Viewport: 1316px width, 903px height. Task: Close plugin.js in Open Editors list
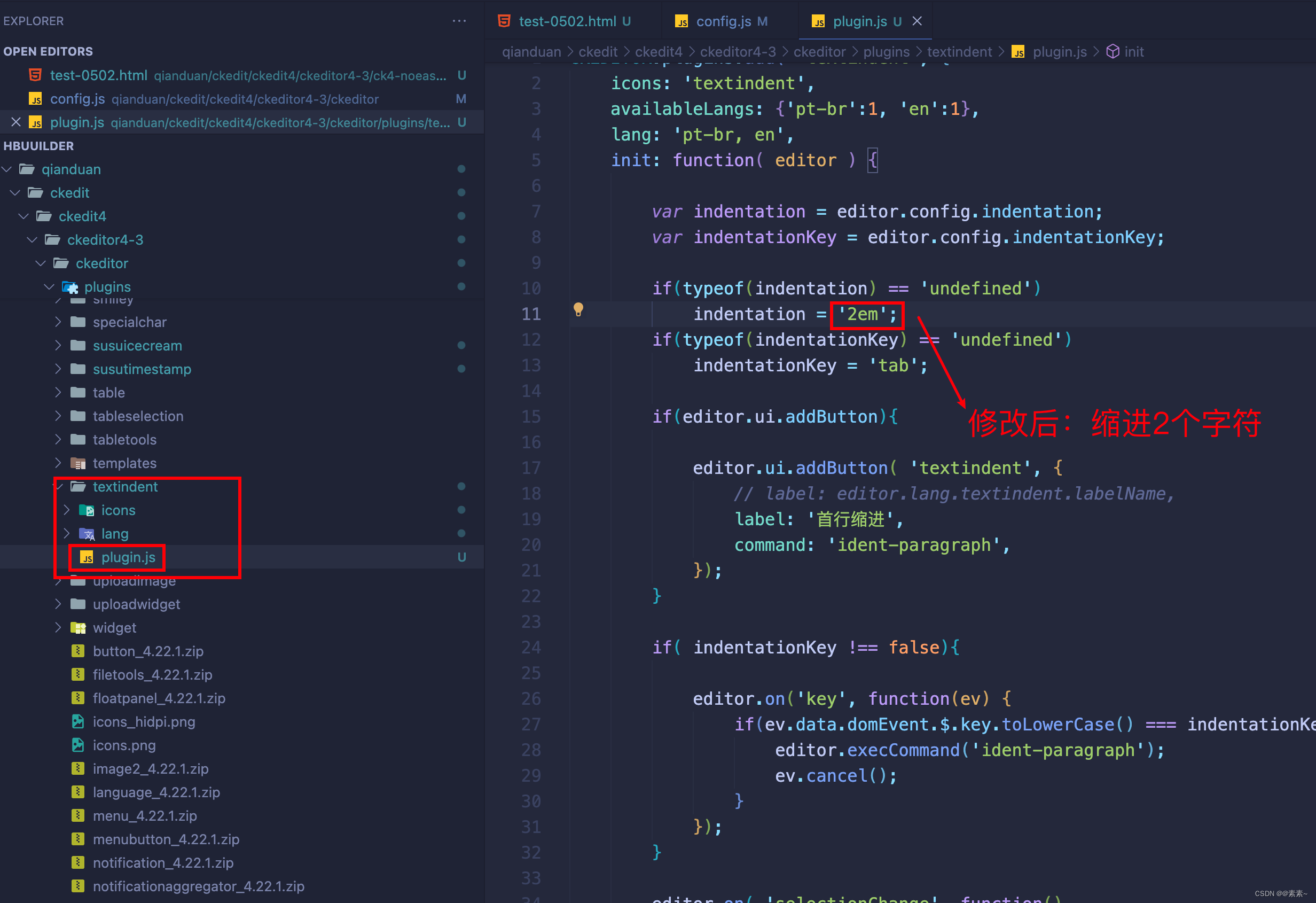(16, 122)
